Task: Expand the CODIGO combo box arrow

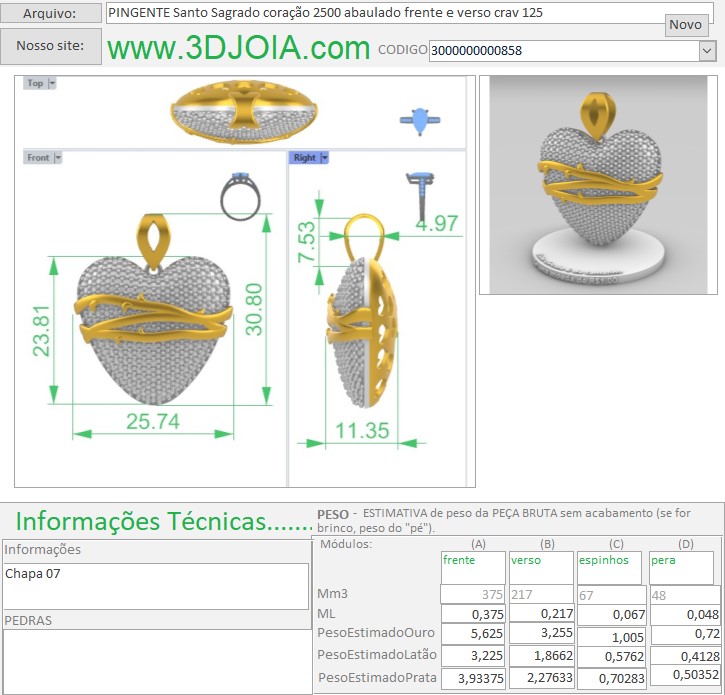Action: tap(707, 50)
